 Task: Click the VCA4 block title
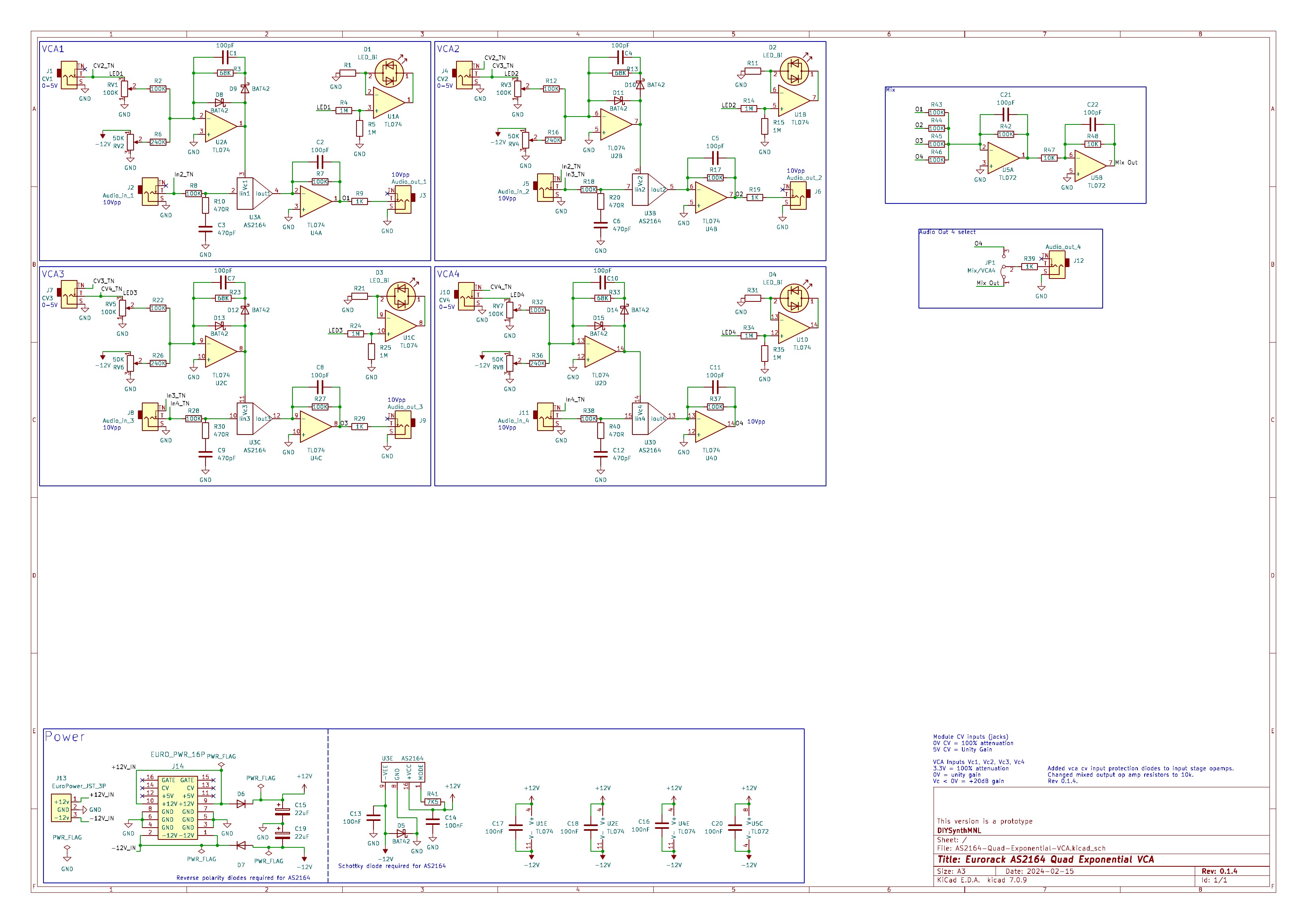pos(449,274)
